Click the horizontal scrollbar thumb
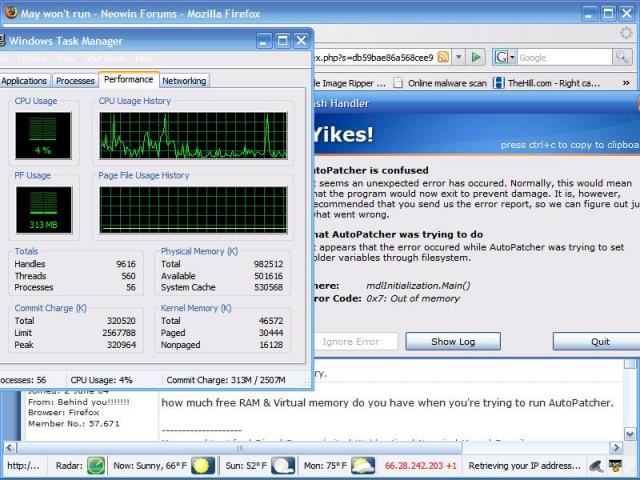Image resolution: width=640 pixels, height=480 pixels. click(240, 448)
